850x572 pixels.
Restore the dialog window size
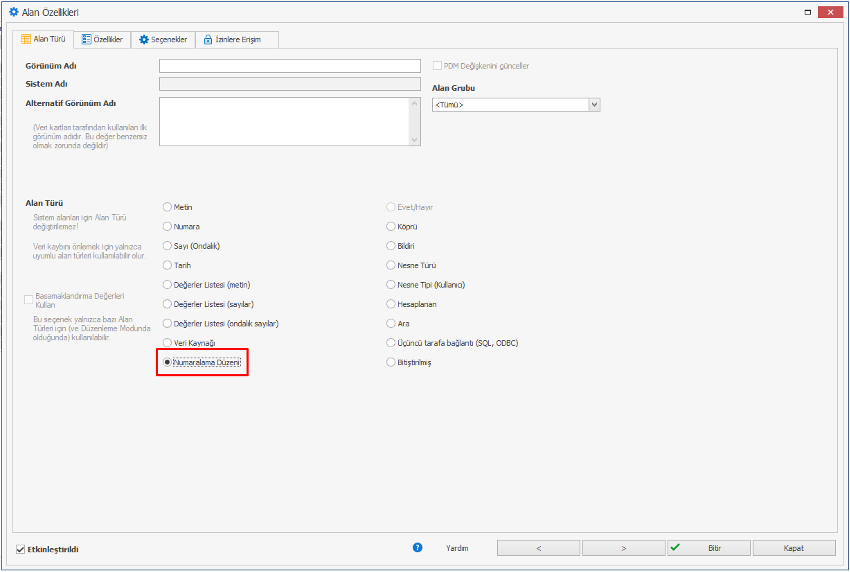(808, 12)
